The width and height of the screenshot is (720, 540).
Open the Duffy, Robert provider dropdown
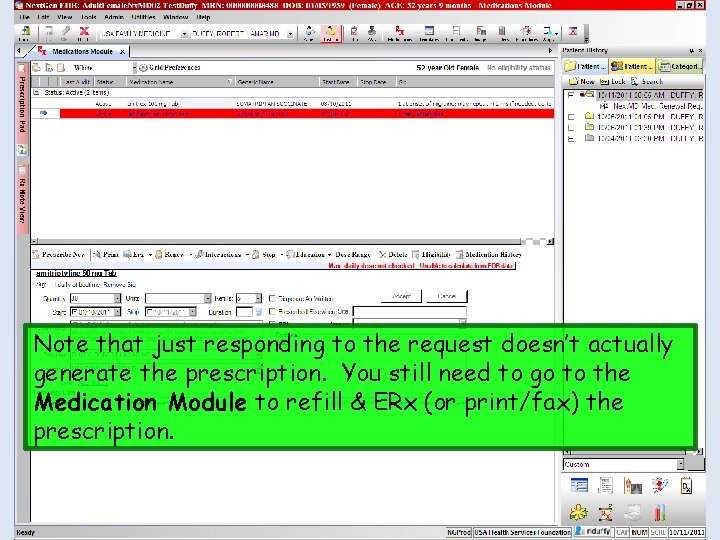290,34
